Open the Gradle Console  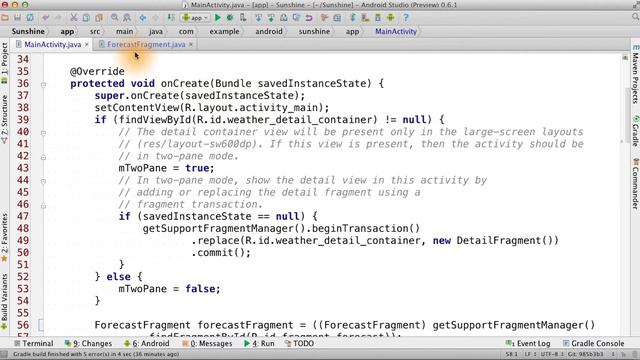point(593,343)
